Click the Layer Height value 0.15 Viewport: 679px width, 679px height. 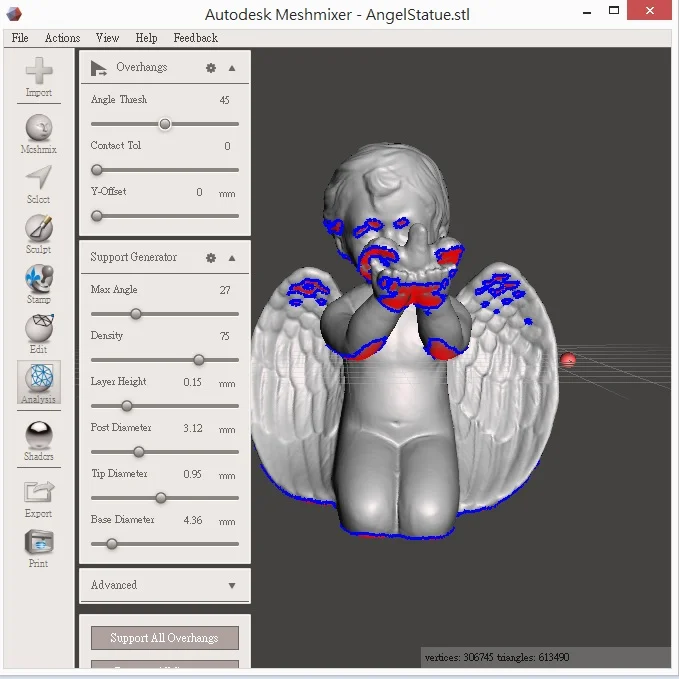coord(192,382)
